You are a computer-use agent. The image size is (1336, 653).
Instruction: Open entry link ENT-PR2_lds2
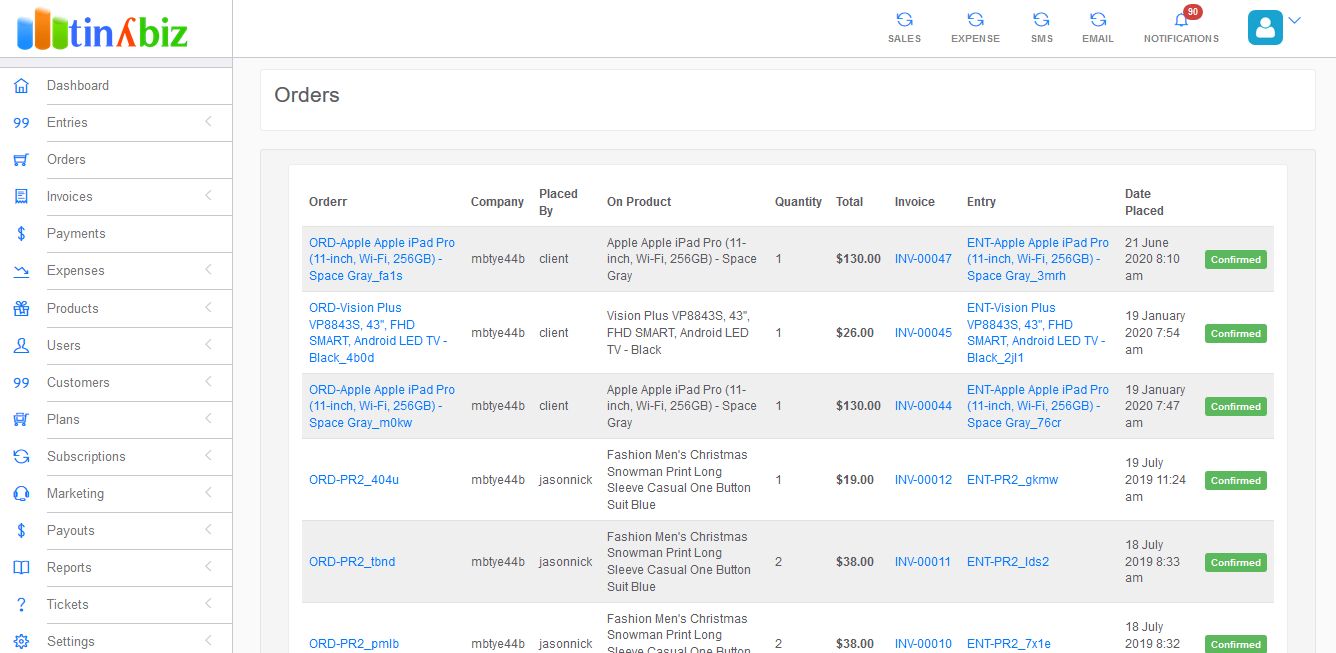(x=1008, y=562)
